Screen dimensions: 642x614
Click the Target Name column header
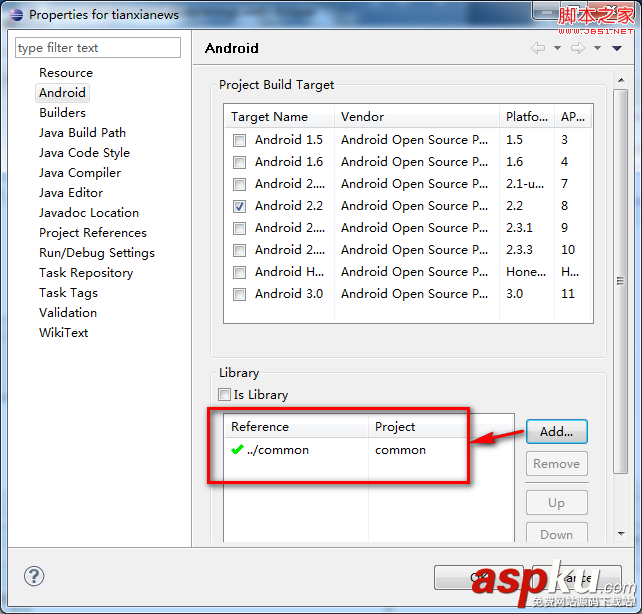click(279, 117)
